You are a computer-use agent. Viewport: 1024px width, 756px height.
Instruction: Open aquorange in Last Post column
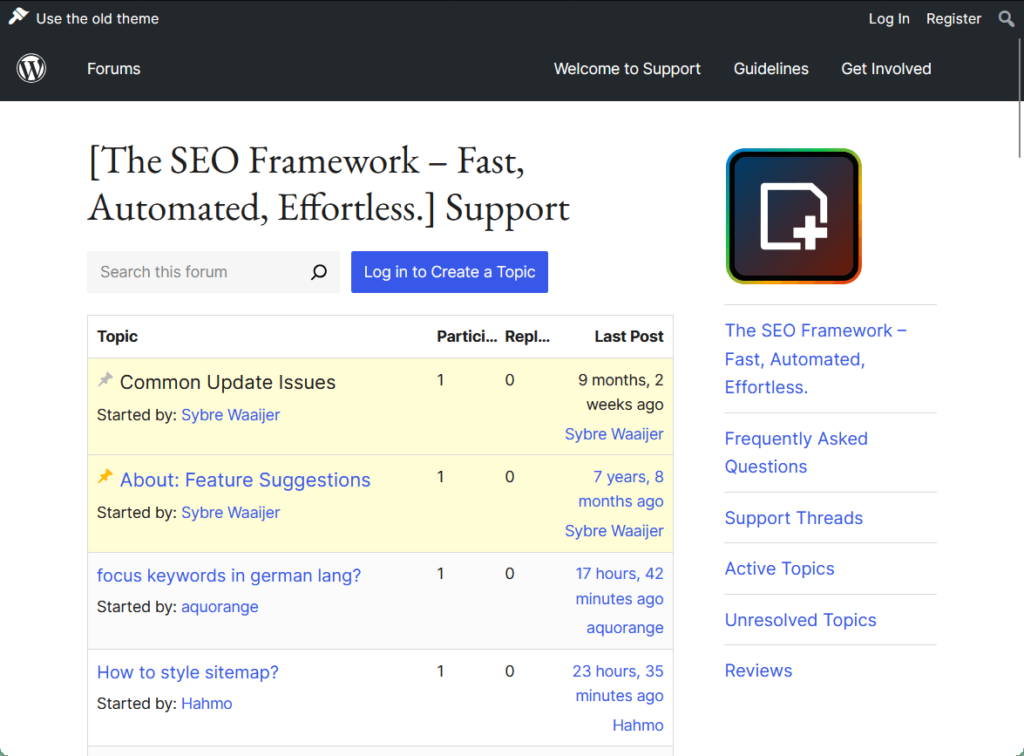click(x=625, y=627)
